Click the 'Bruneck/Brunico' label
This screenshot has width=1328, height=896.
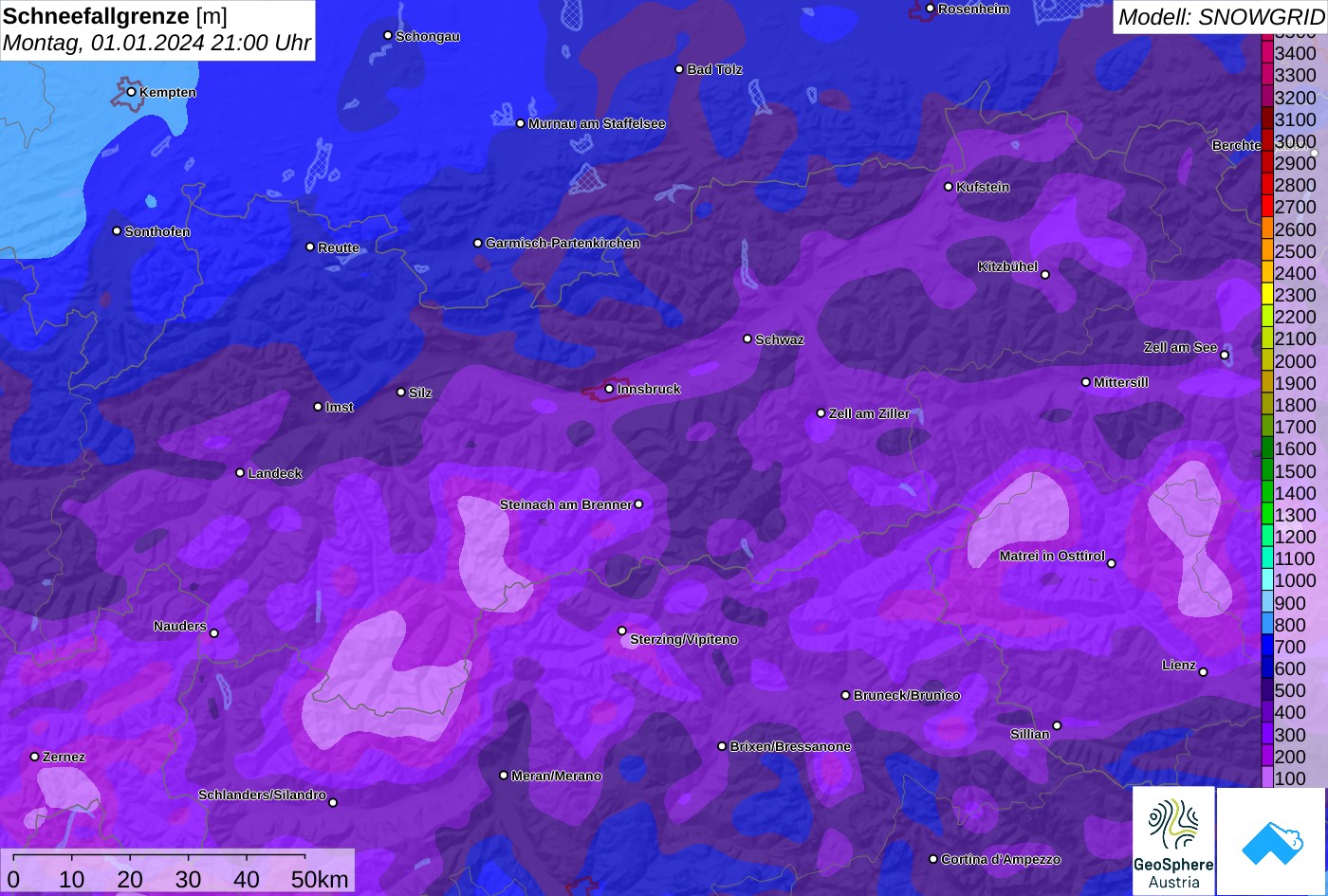(907, 696)
